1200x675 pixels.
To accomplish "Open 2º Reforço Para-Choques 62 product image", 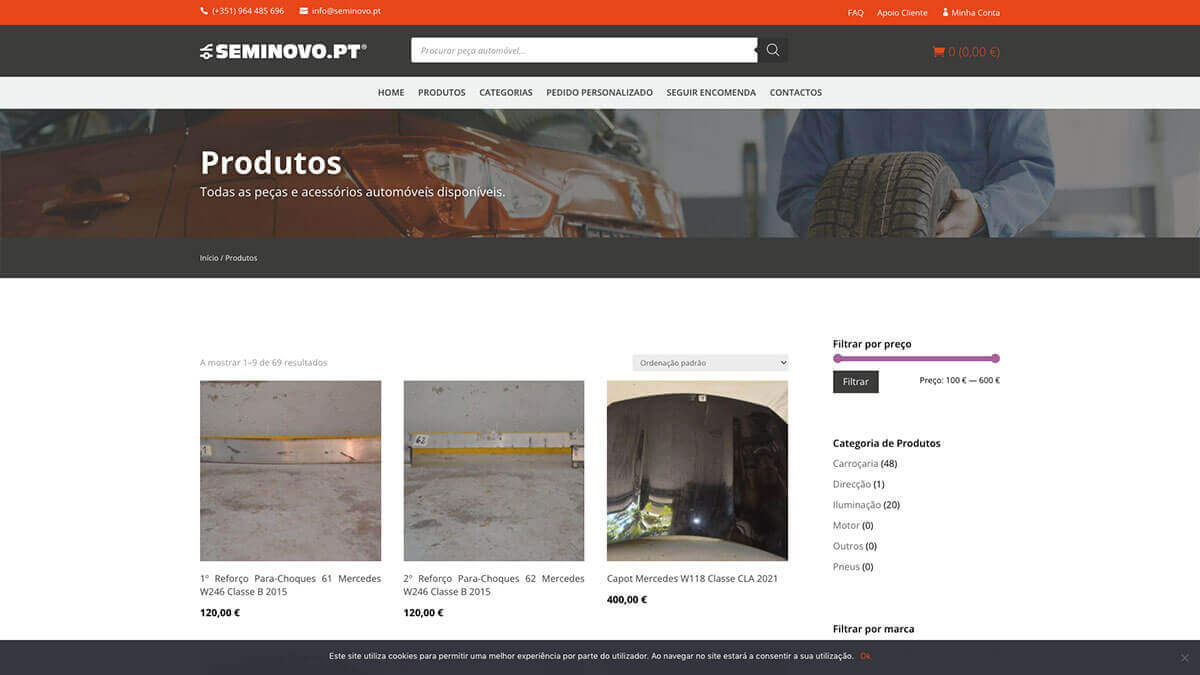I will click(x=494, y=471).
